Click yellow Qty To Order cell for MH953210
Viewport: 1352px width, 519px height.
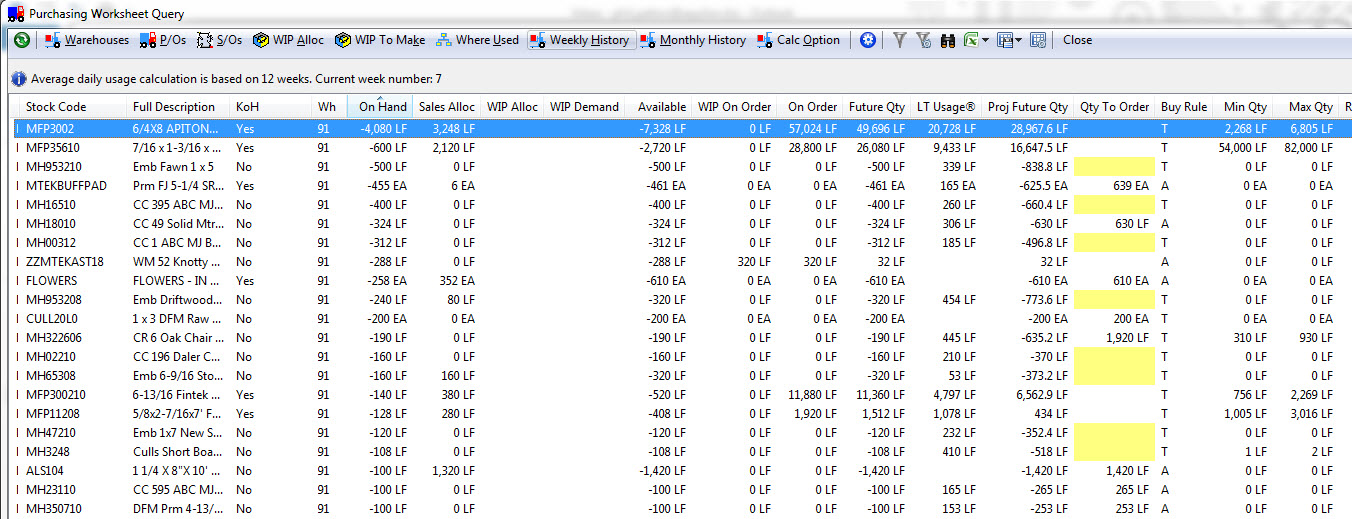pos(1112,167)
